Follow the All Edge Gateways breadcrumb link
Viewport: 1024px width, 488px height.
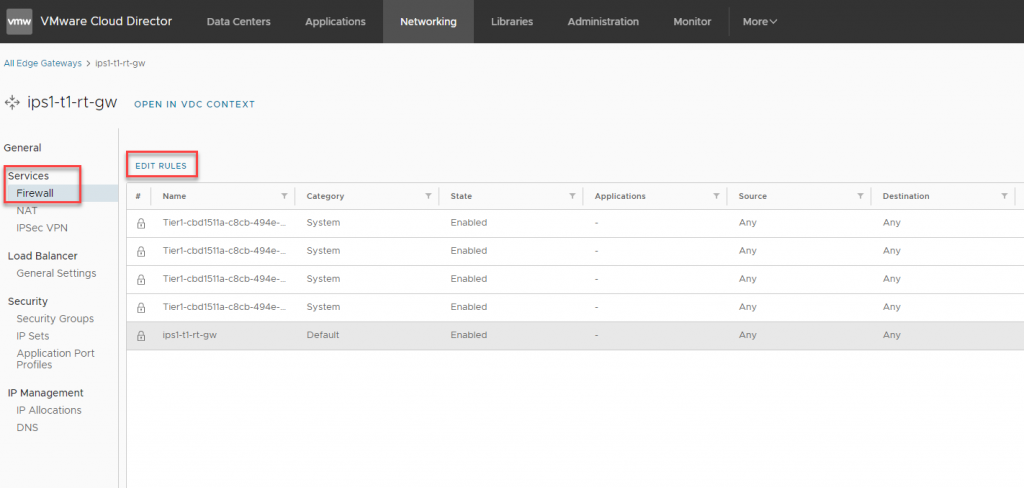pyautogui.click(x=43, y=63)
